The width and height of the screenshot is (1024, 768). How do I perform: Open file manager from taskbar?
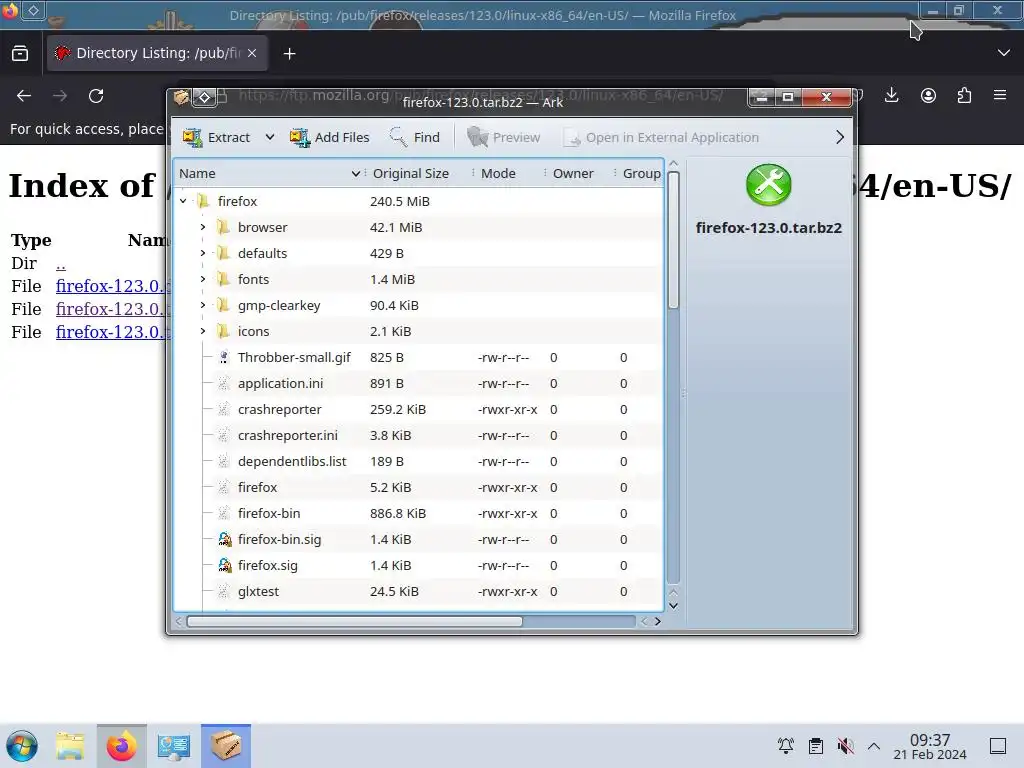(x=70, y=746)
